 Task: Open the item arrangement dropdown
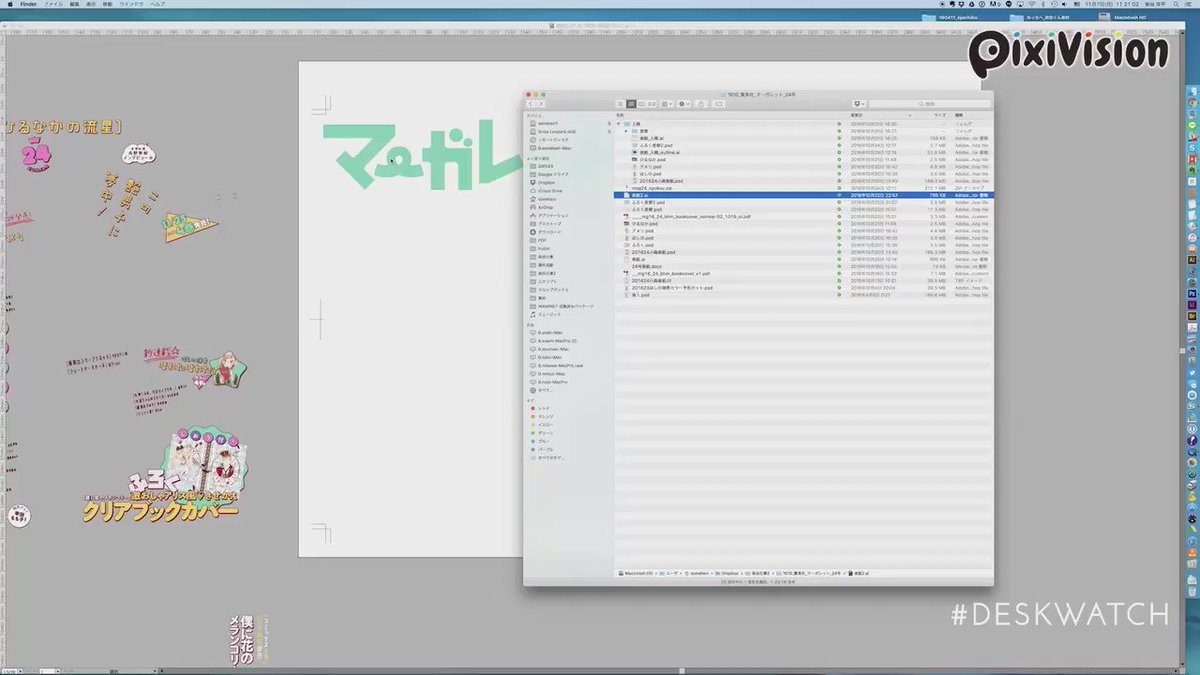point(666,104)
